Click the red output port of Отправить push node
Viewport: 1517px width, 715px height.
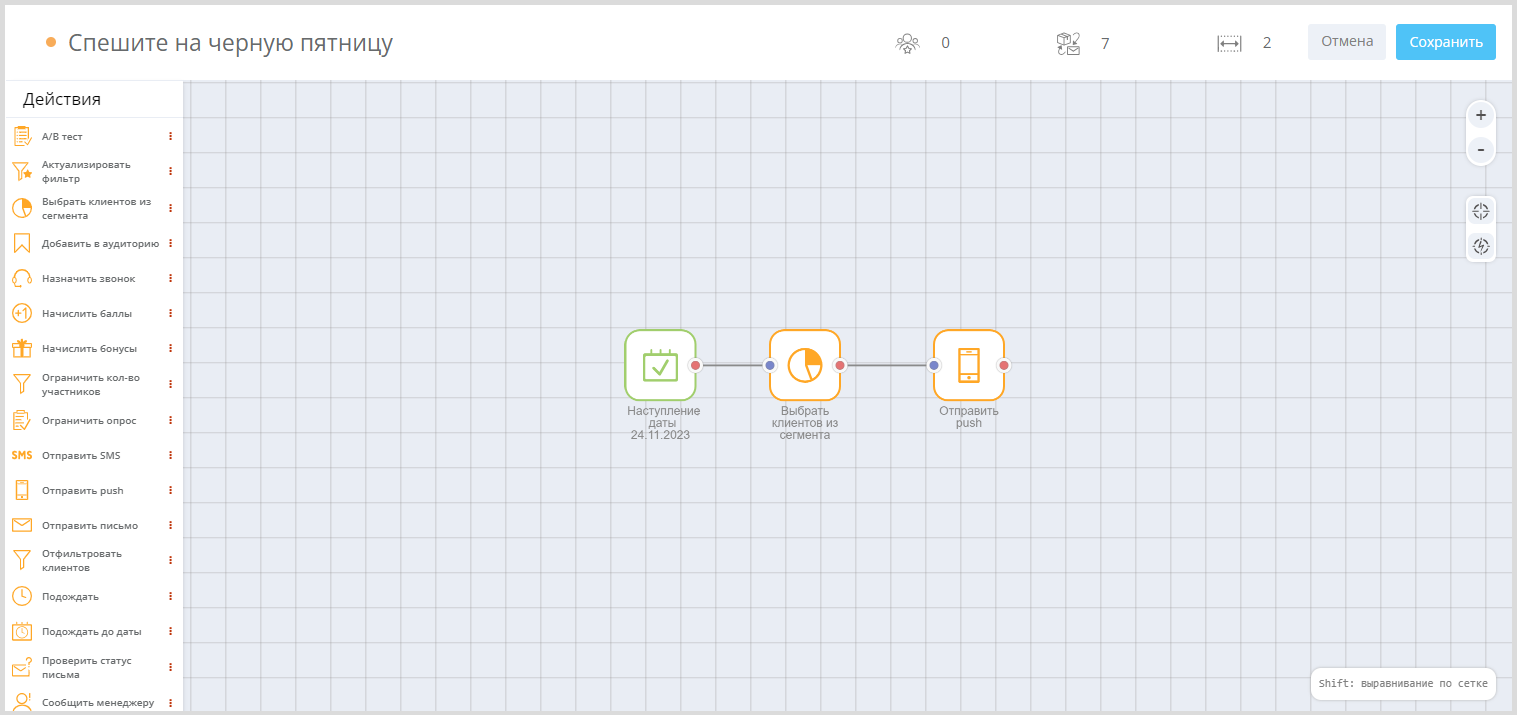point(1004,365)
